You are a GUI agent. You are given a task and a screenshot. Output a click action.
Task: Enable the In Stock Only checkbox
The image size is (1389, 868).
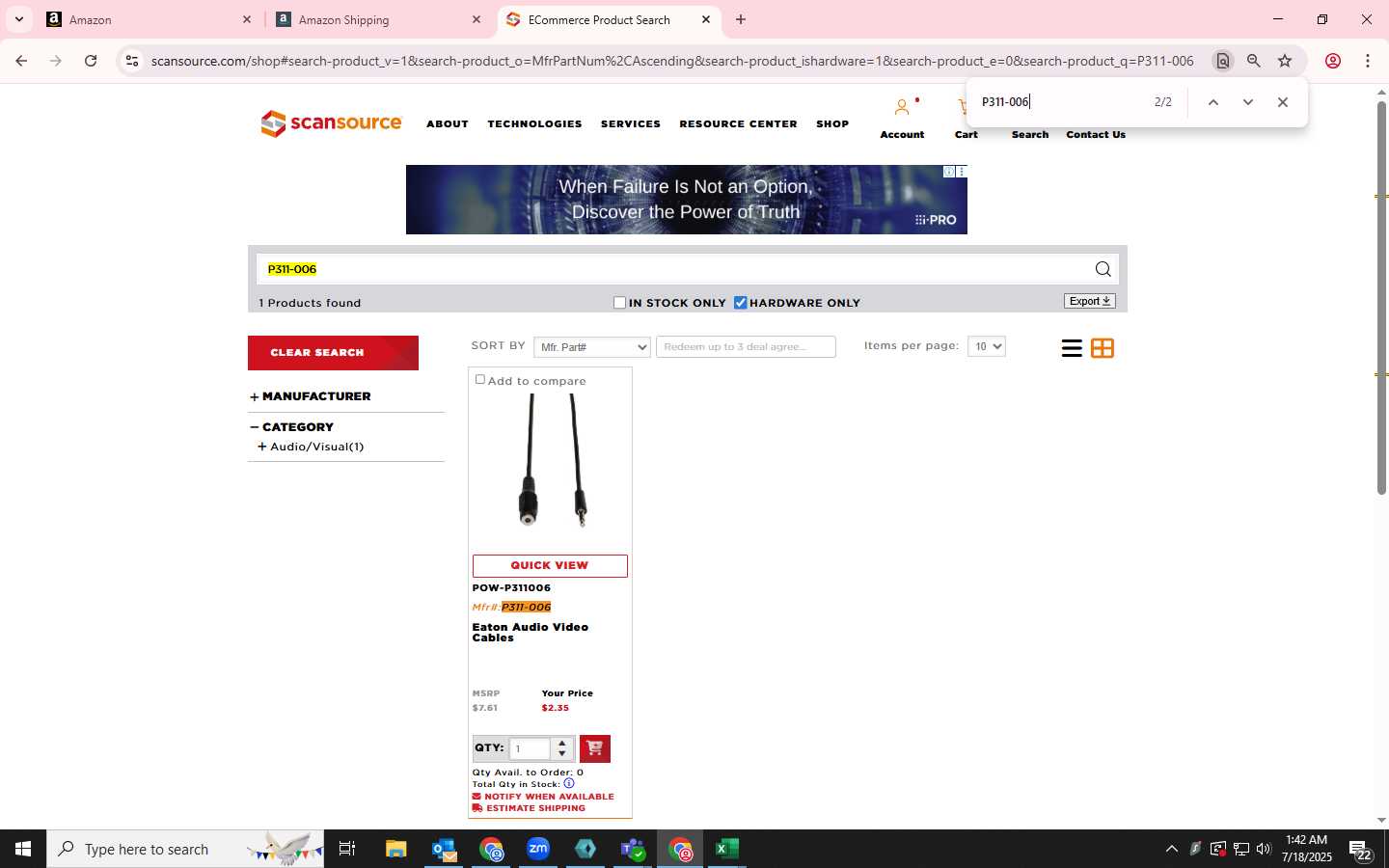pos(619,303)
